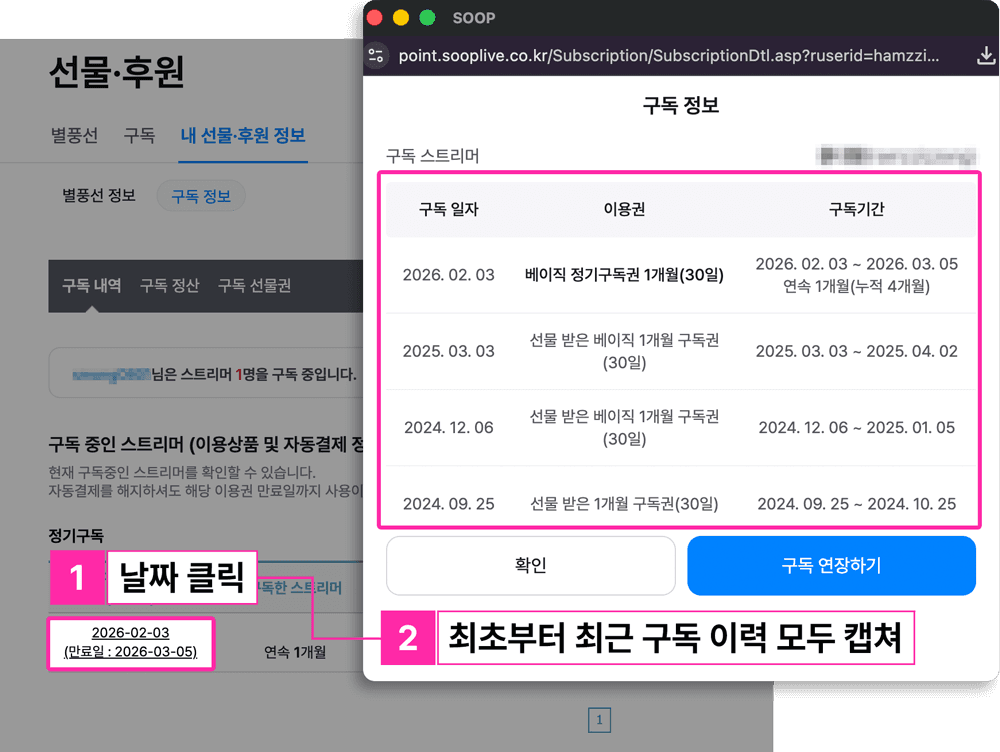1000x752 pixels.
Task: Open the 구독 내역 section tab
Action: point(92,286)
